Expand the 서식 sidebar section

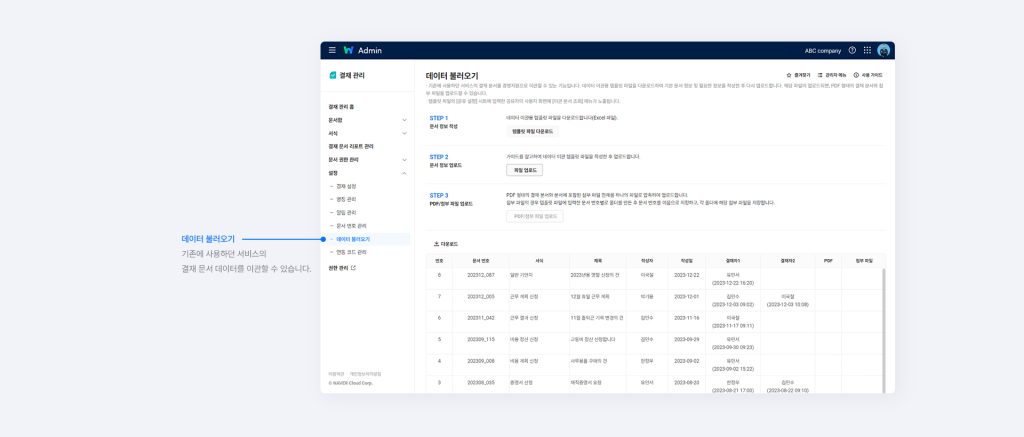[404, 133]
